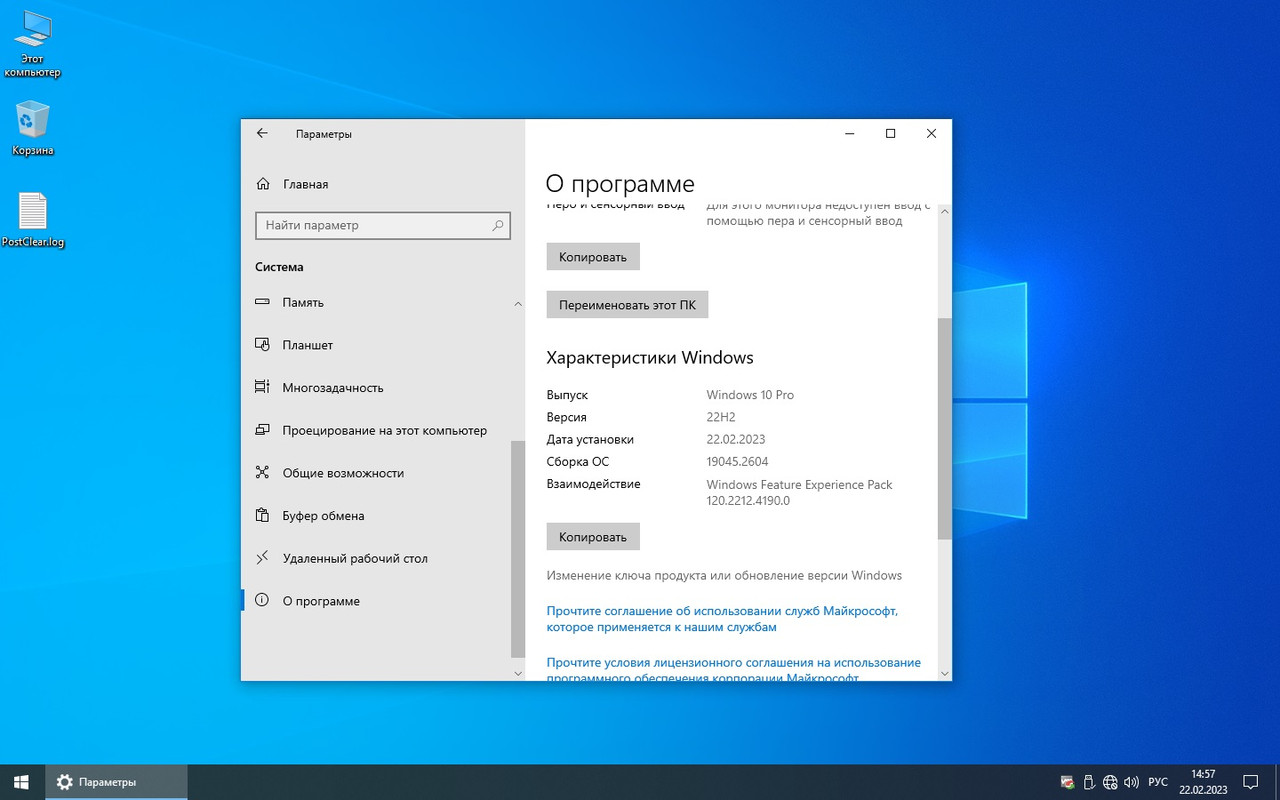Viewport: 1280px width, 800px height.
Task: Click the Параметры taskbar button
Action: pos(116,782)
